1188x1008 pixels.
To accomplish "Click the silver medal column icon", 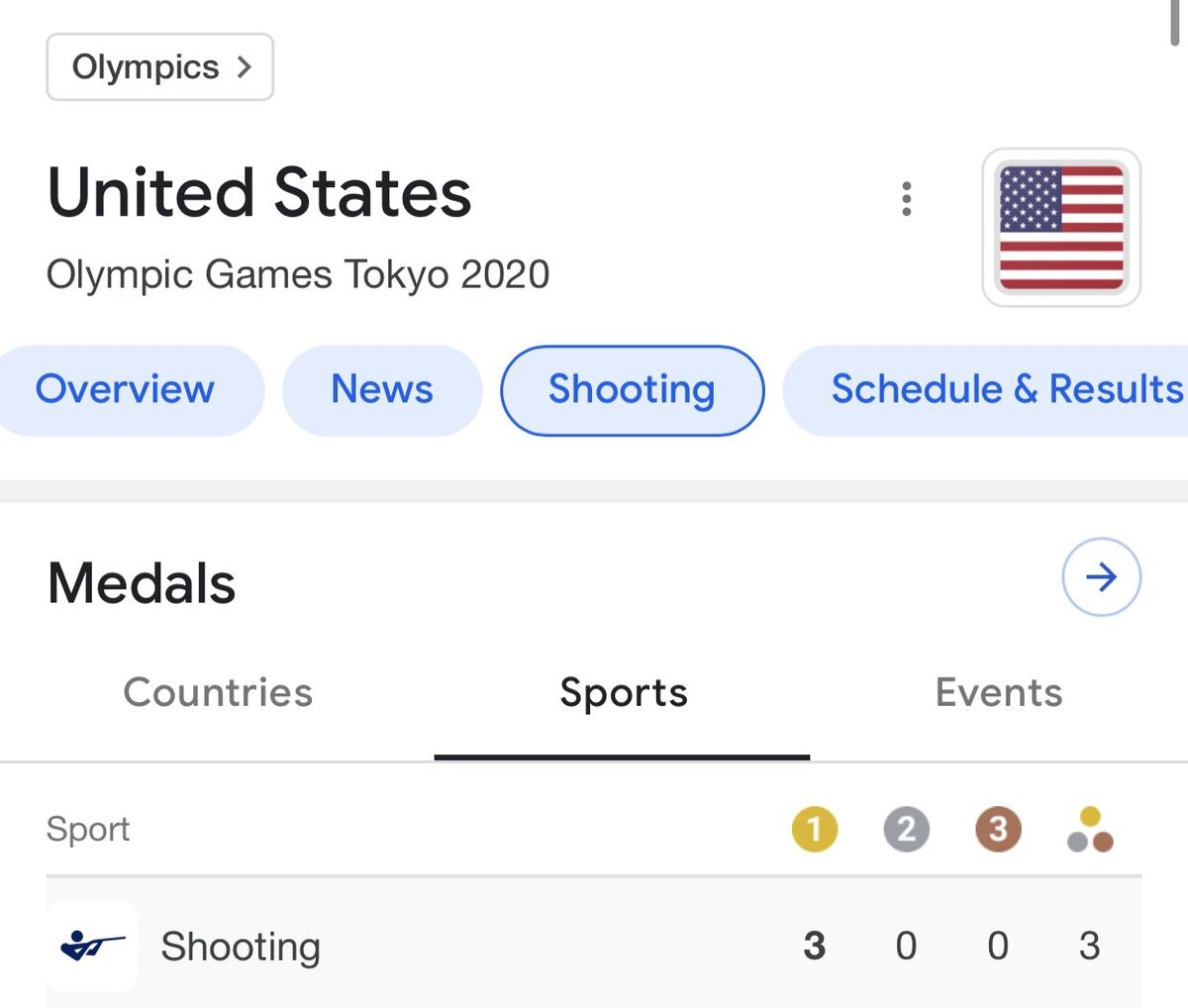I will pos(906,829).
